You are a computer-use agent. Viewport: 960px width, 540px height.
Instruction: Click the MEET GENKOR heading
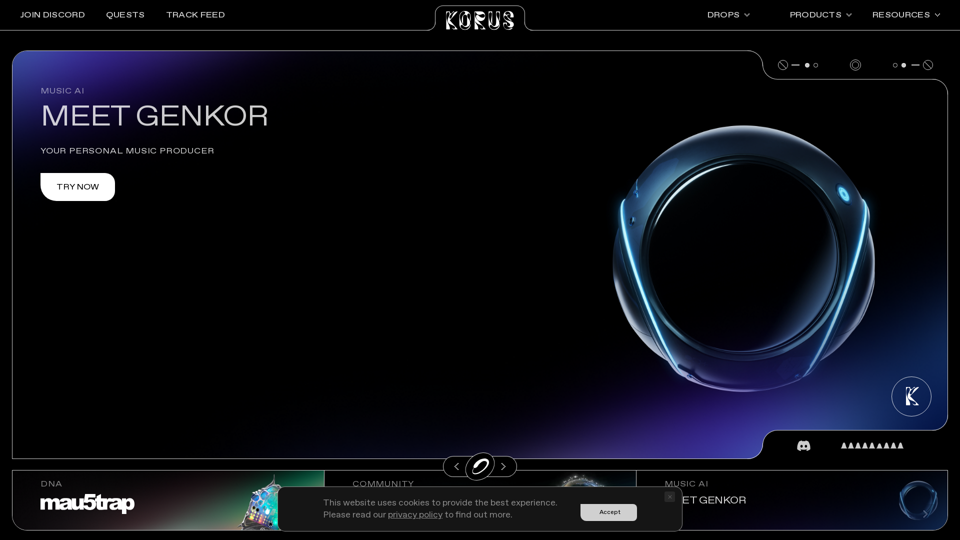154,116
